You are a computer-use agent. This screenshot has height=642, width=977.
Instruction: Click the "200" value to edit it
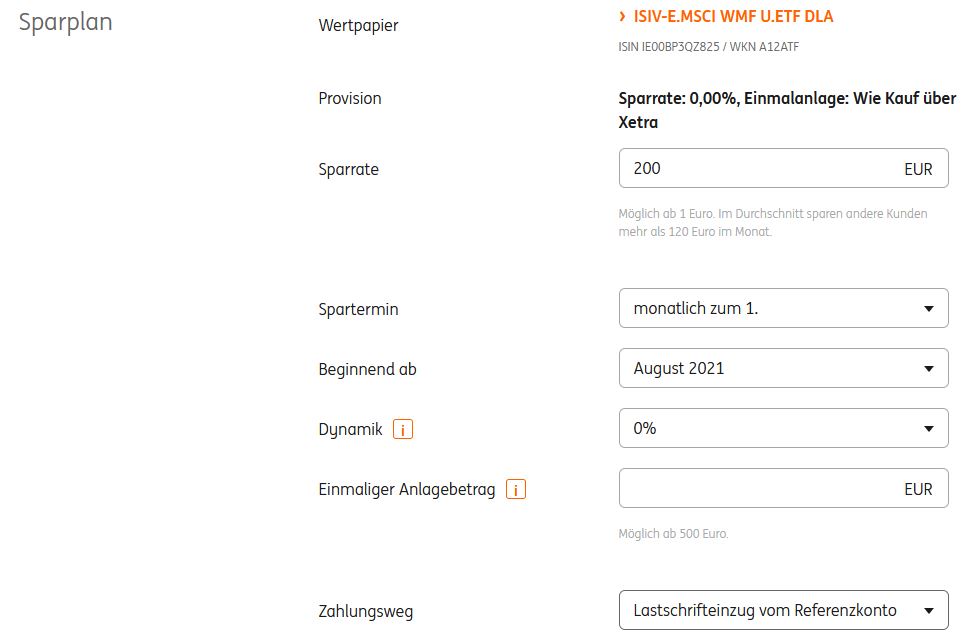(648, 168)
